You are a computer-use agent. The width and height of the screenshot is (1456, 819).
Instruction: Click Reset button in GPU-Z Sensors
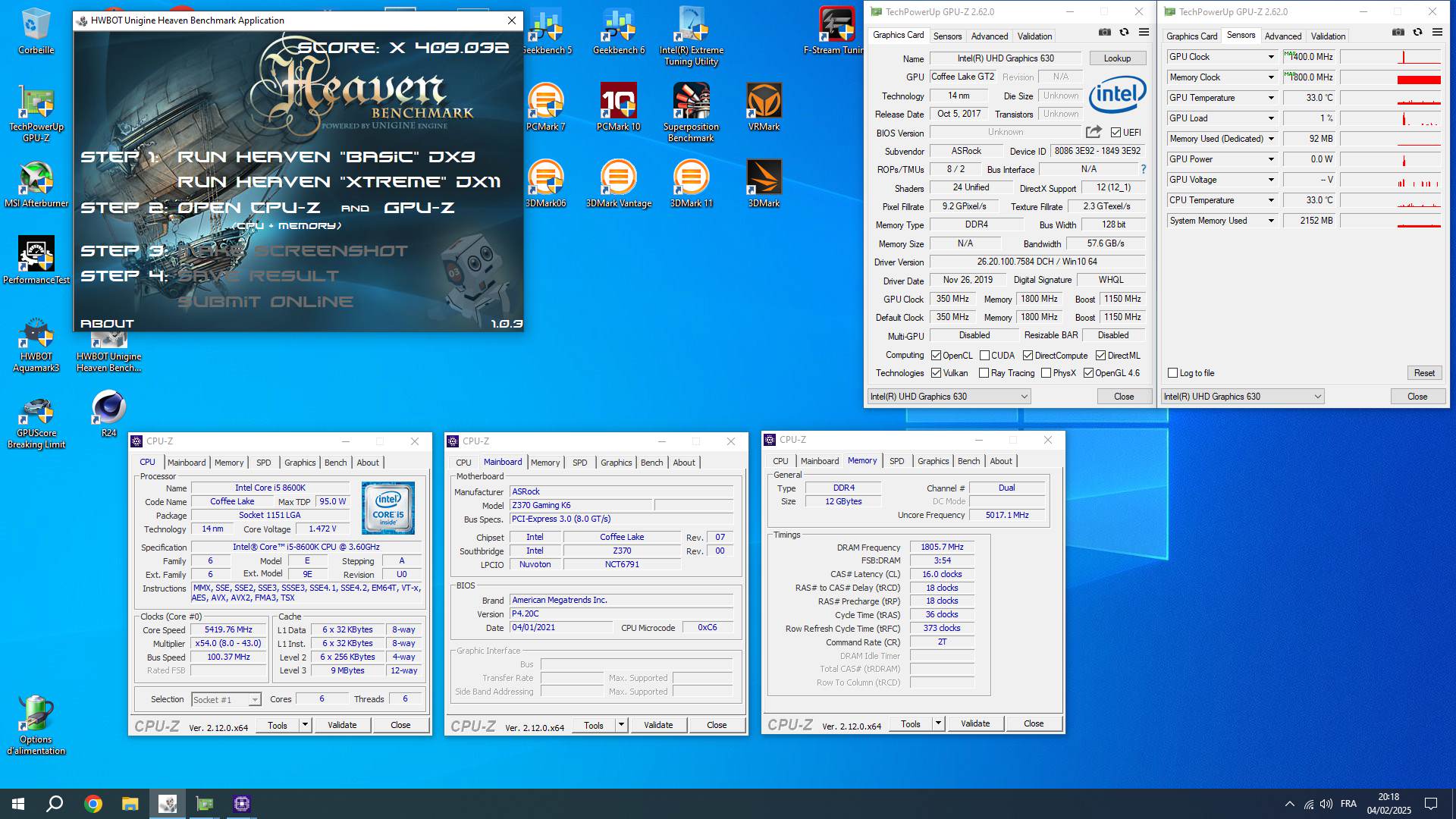point(1424,373)
